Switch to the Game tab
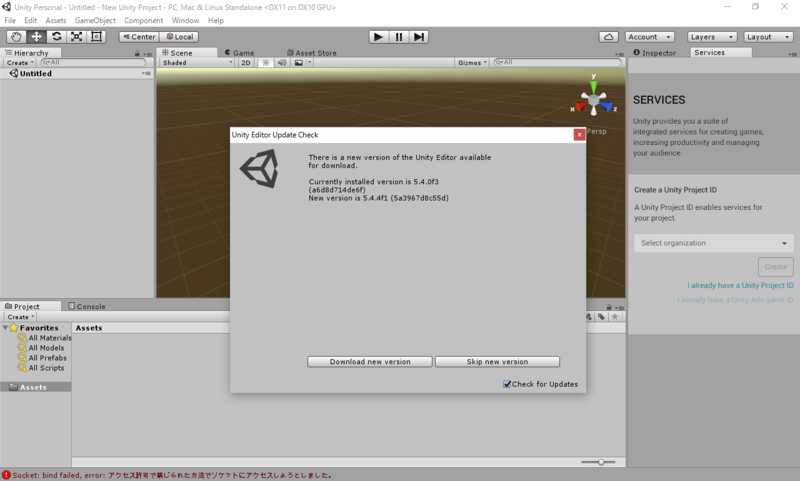800x481 pixels. [x=239, y=53]
